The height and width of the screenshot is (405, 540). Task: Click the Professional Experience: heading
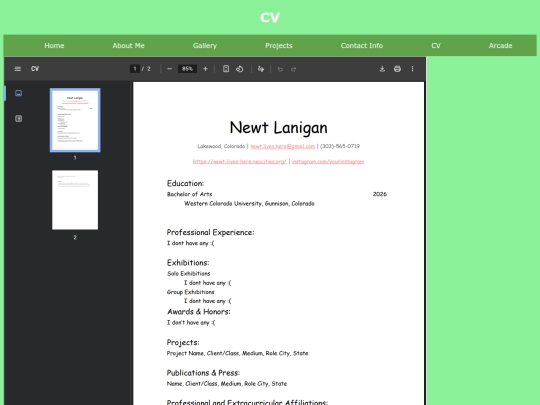pyautogui.click(x=210, y=232)
